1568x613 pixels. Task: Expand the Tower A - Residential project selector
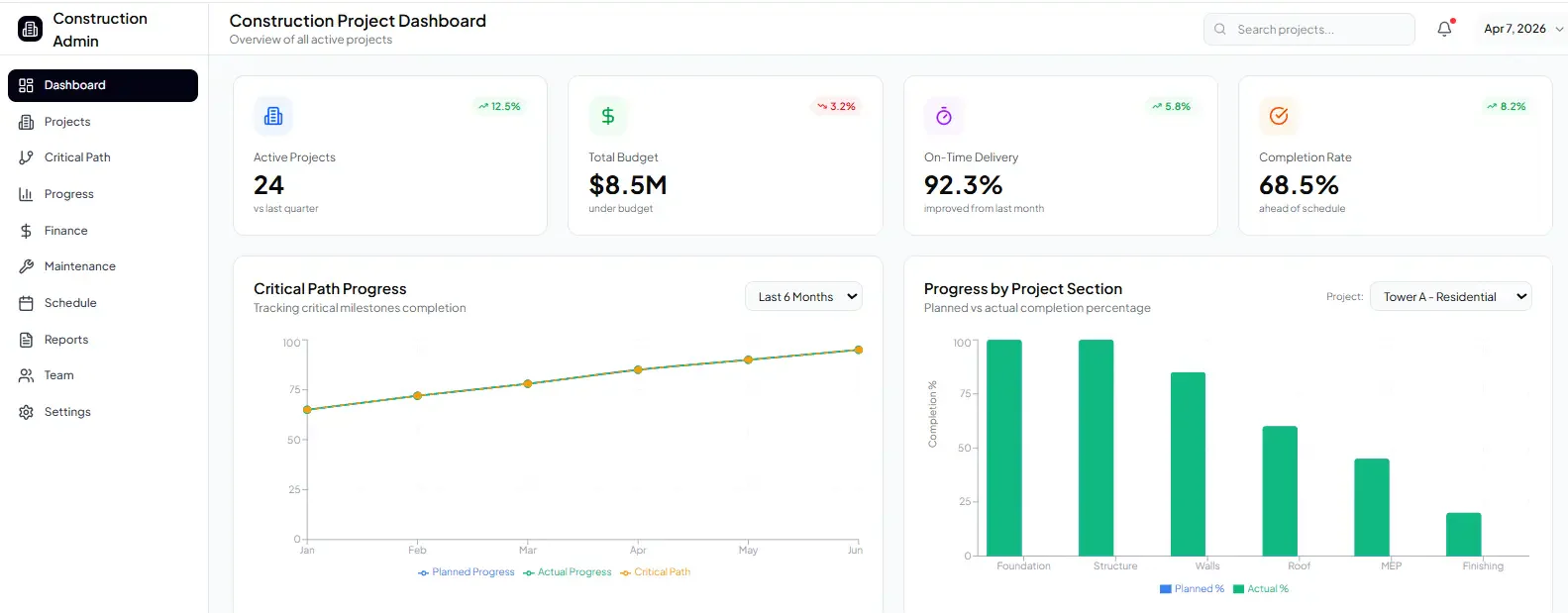(x=1451, y=297)
